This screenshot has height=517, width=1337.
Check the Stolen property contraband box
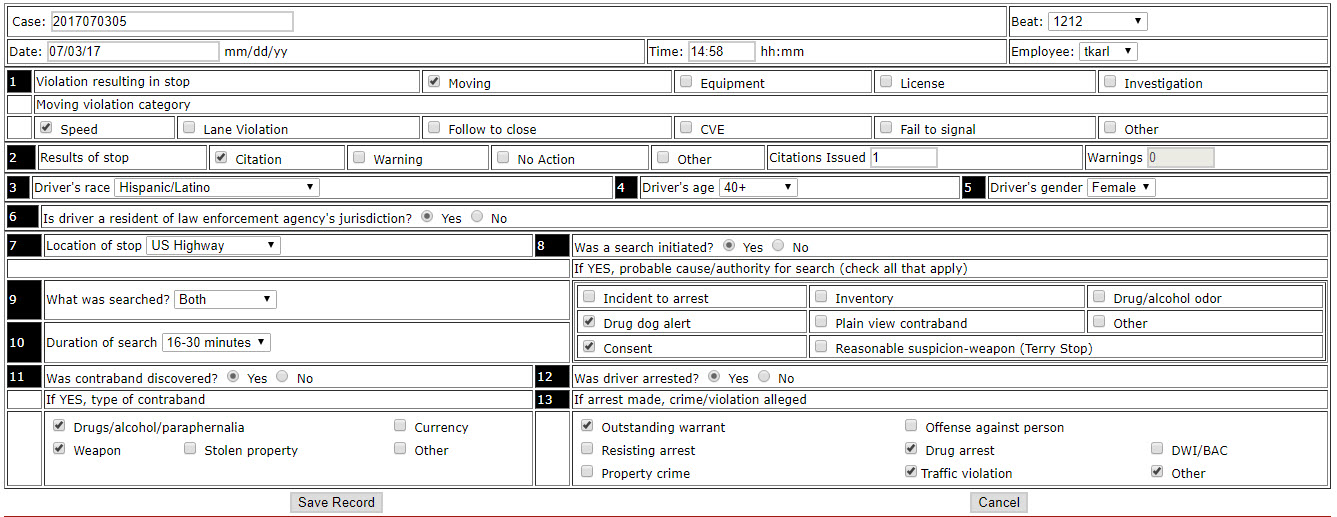coord(190,449)
